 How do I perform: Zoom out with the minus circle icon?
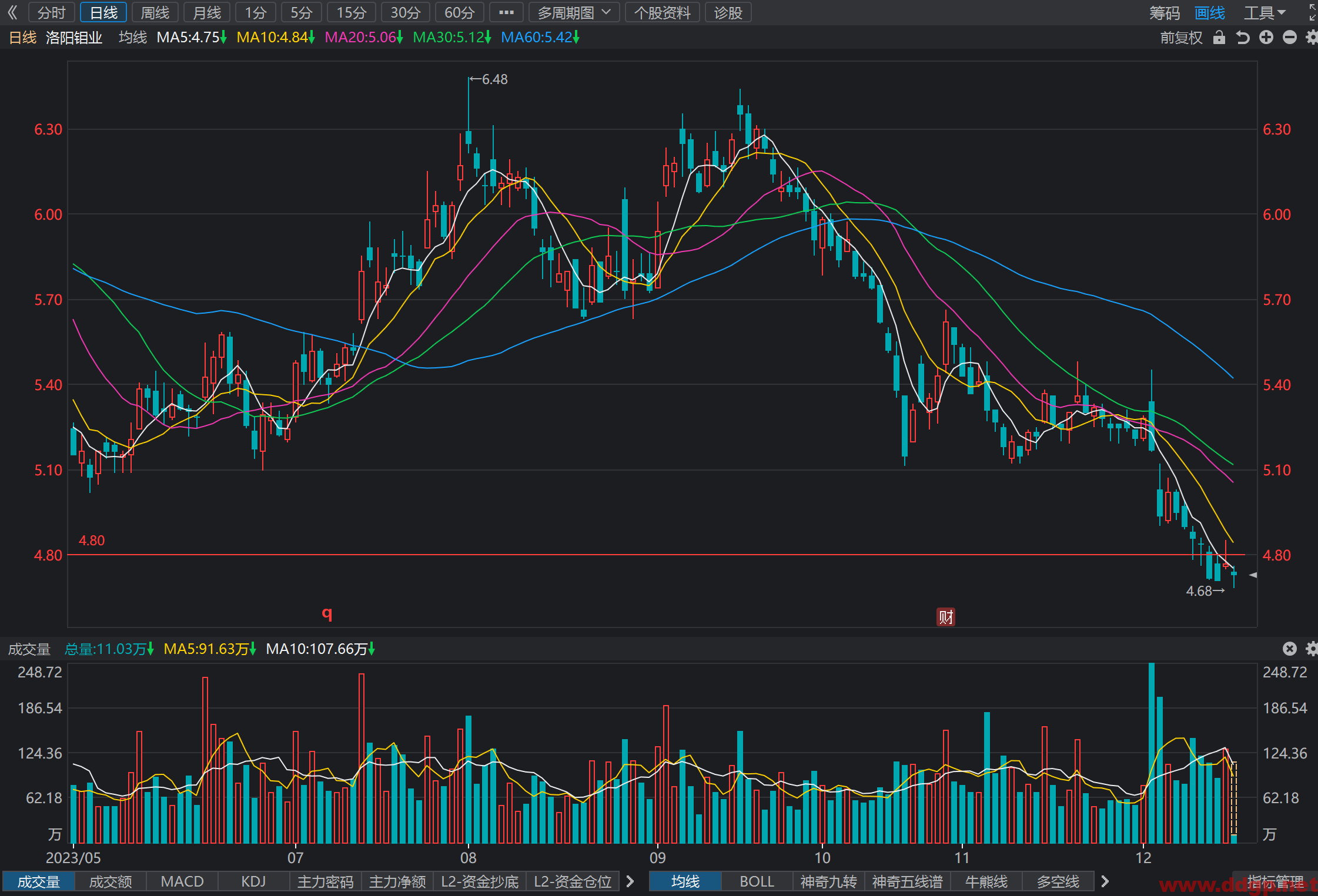[x=1290, y=38]
